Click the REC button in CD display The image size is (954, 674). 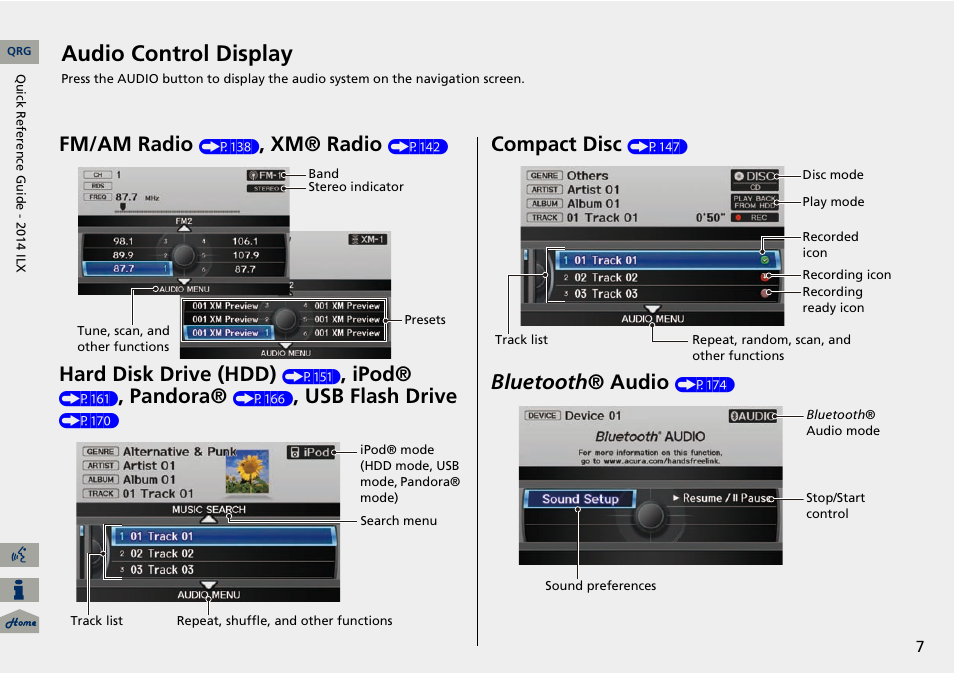(755, 218)
